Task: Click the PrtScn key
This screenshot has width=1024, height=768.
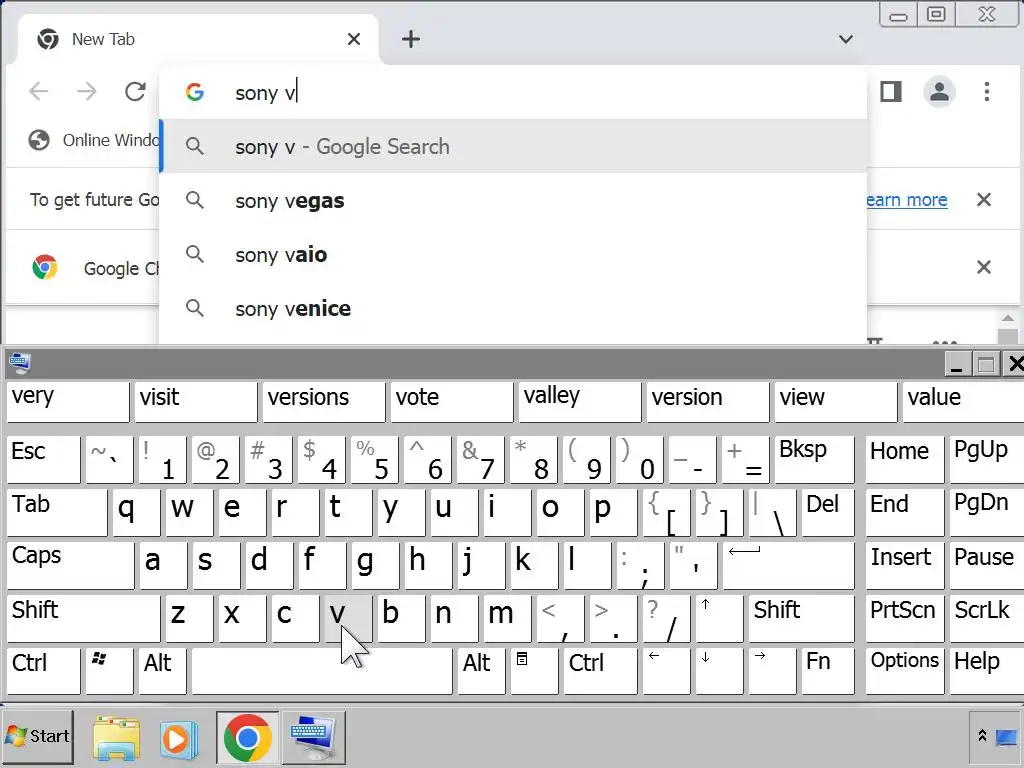Action: tap(904, 618)
